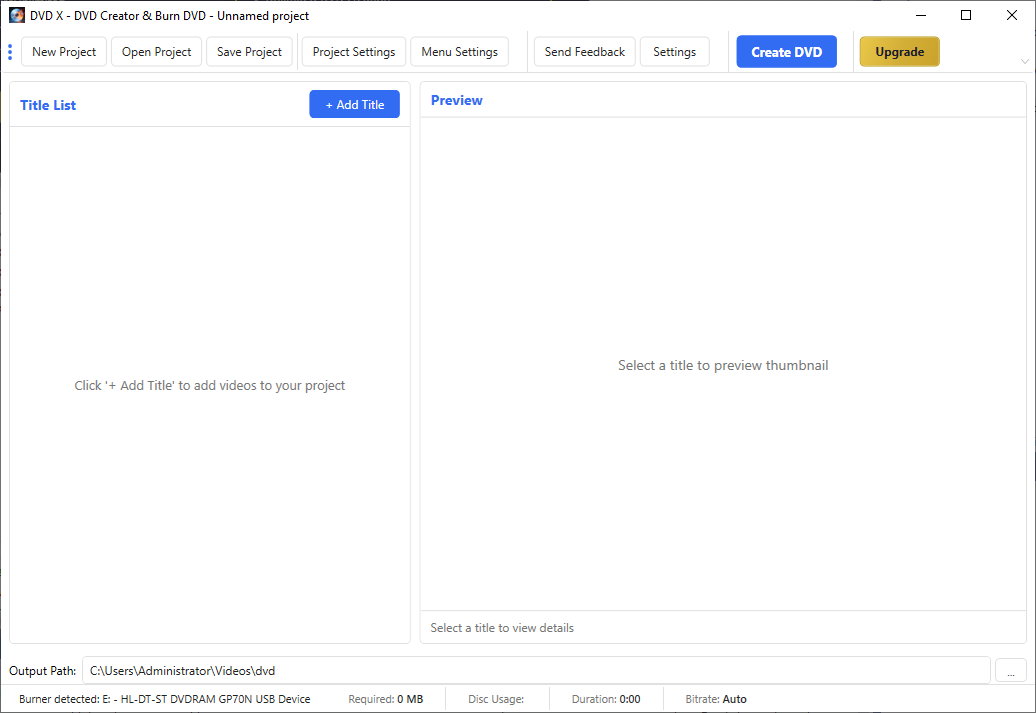Click 'Select a title to preview thumbnail' text
Screen dimensions: 1036x713
pyautogui.click(x=723, y=365)
